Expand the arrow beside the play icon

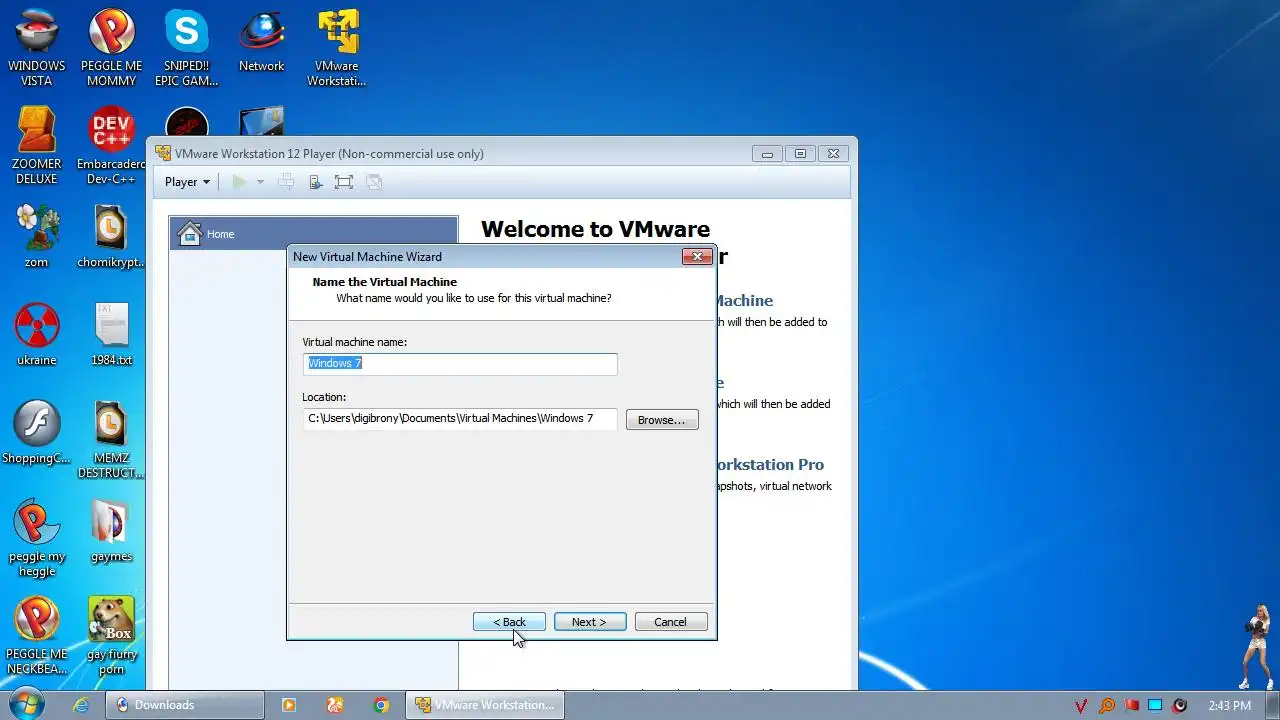tap(260, 182)
